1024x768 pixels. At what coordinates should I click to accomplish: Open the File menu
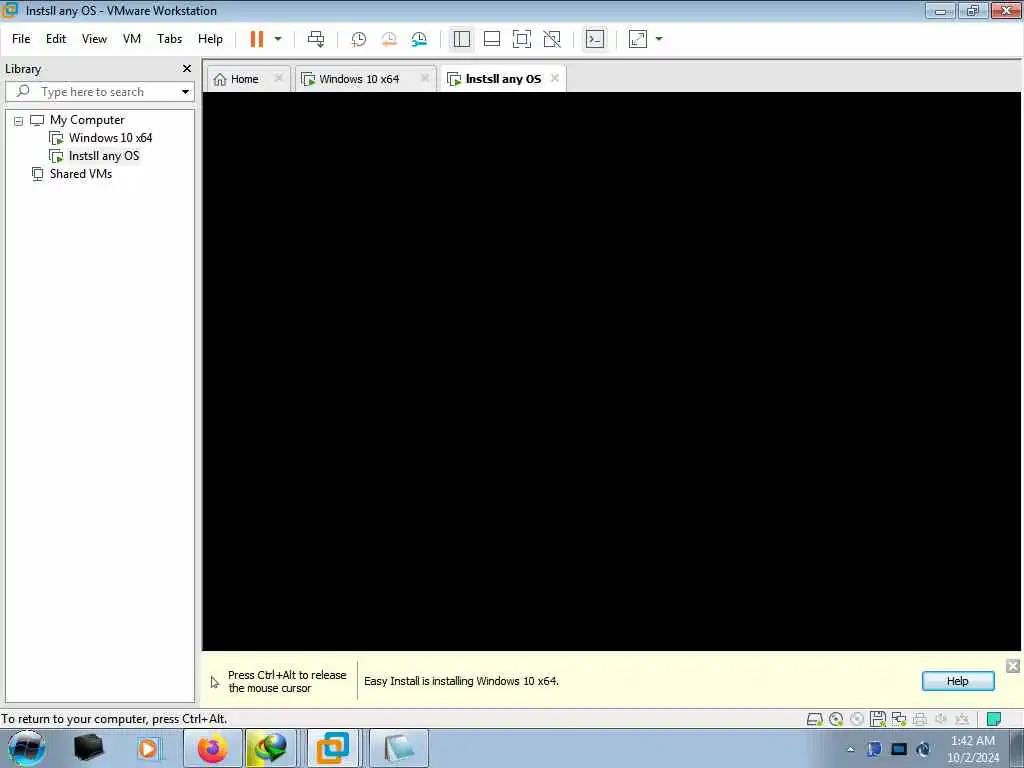click(21, 39)
